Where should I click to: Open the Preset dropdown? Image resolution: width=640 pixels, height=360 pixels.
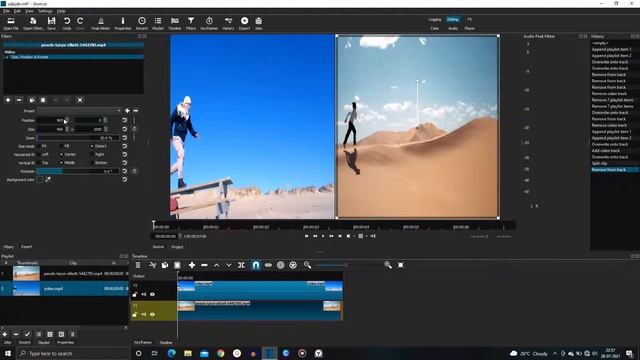pos(79,111)
